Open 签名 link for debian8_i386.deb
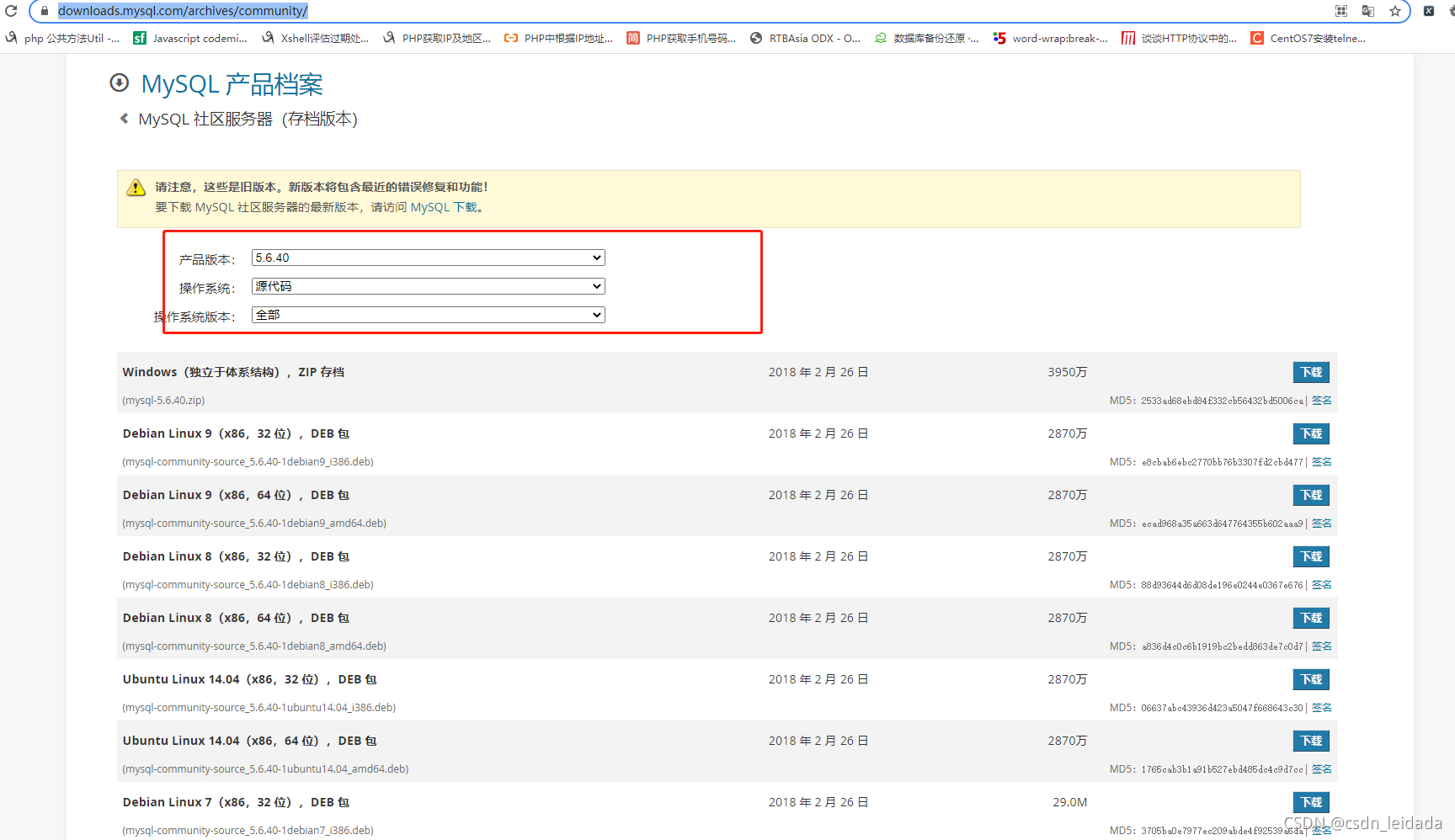The image size is (1455, 840). [1322, 585]
